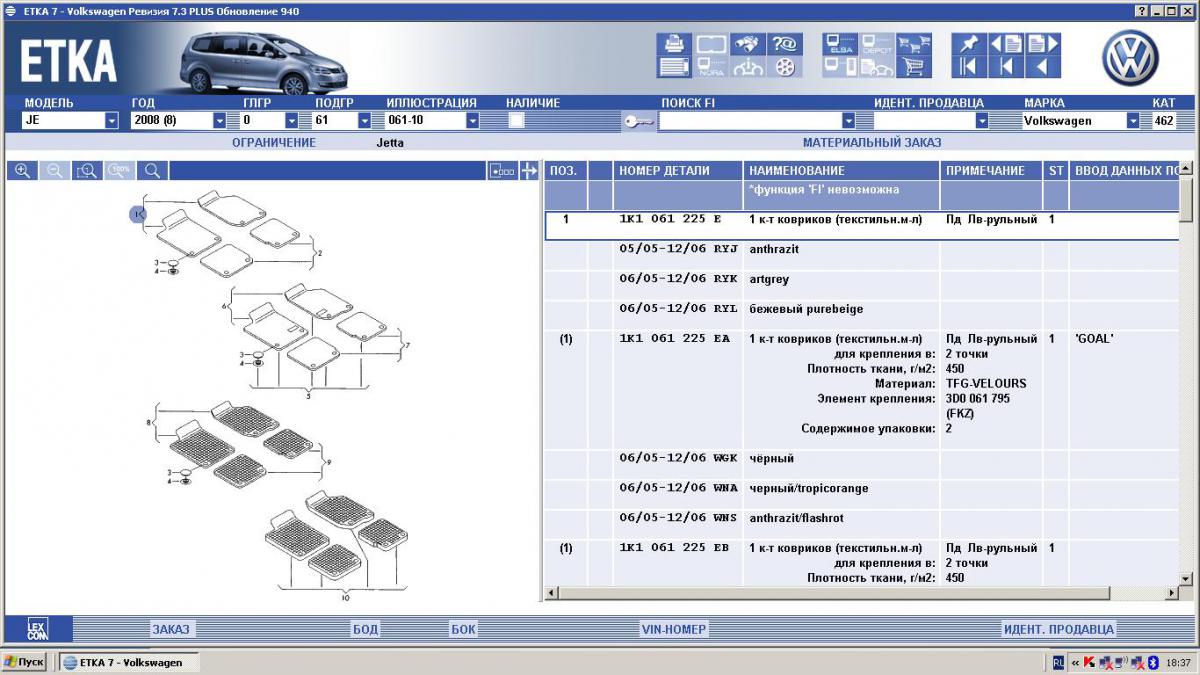Click the RU language indicator in tray
1200x675 pixels.
pos(1058,662)
